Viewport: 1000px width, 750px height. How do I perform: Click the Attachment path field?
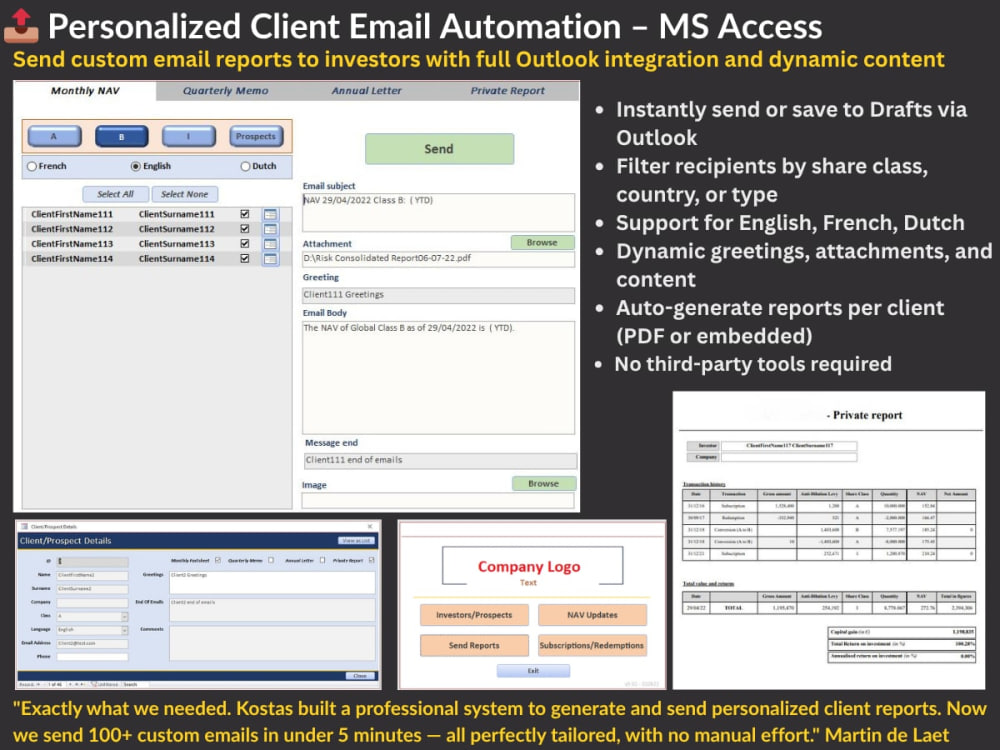439,259
